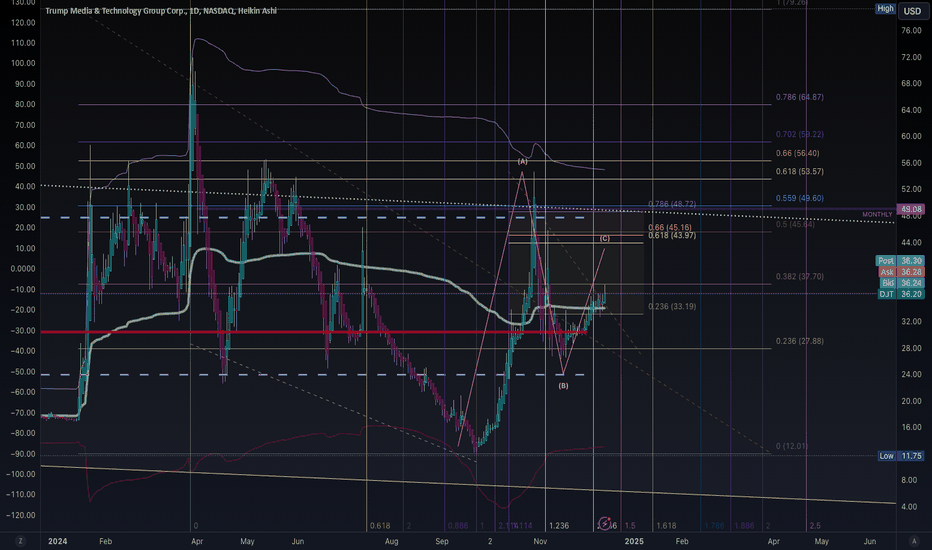Screen dimensions: 932x550
Task: Click −120.00 on the left indicator scale
Action: click(x=21, y=515)
